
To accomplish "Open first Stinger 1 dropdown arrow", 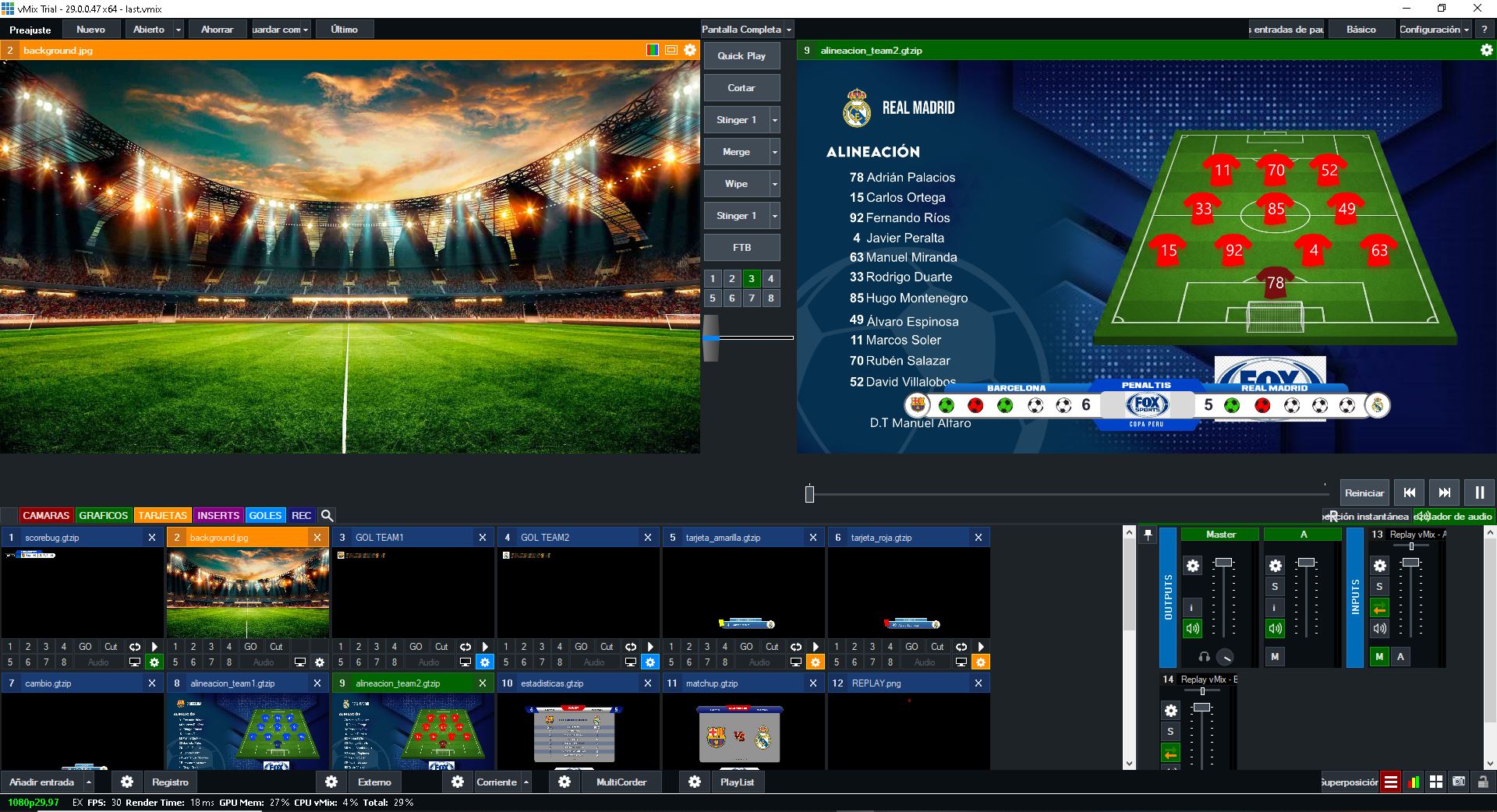I will tap(774, 120).
